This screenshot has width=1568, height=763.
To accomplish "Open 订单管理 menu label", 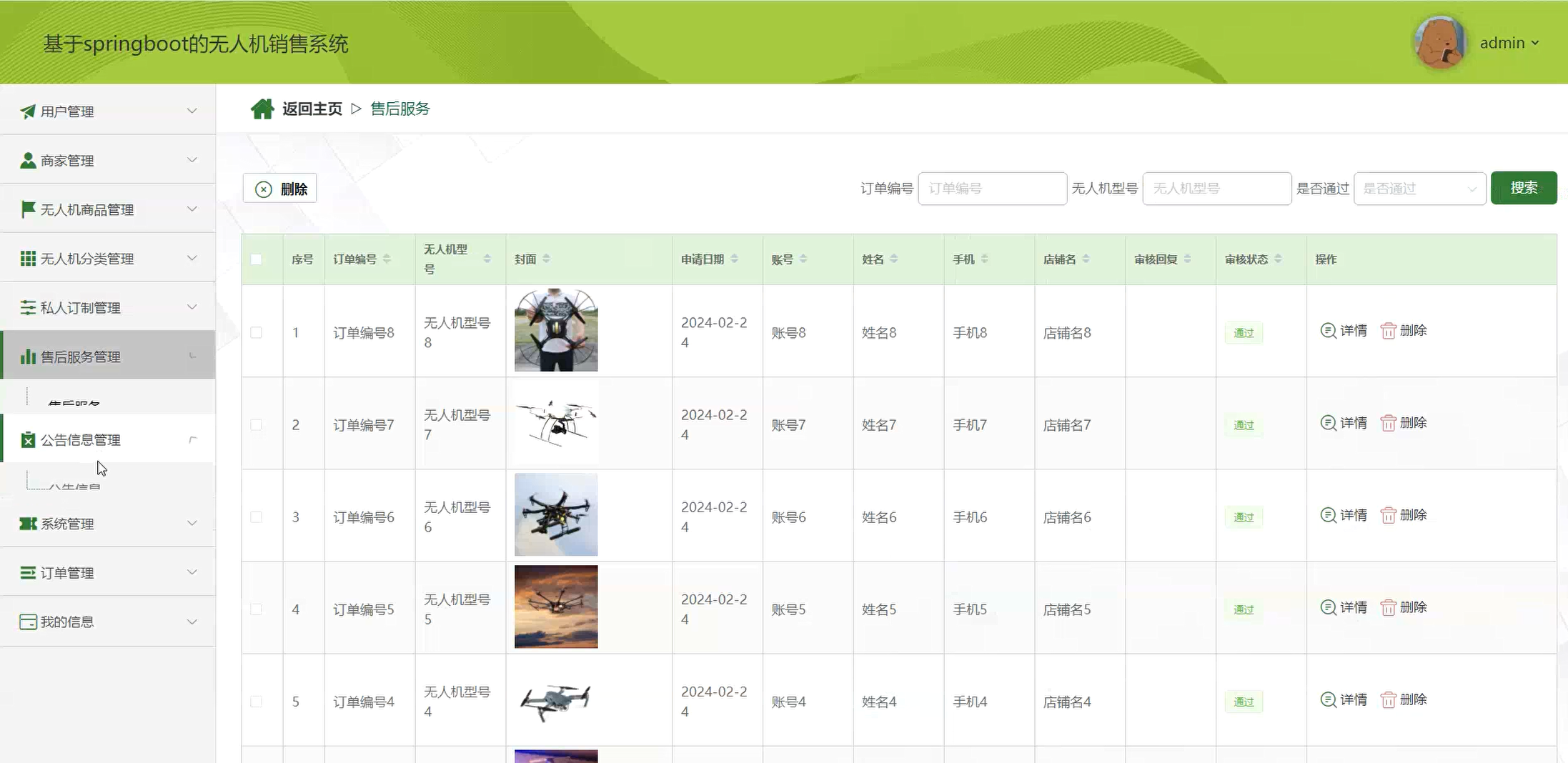I will 67,573.
